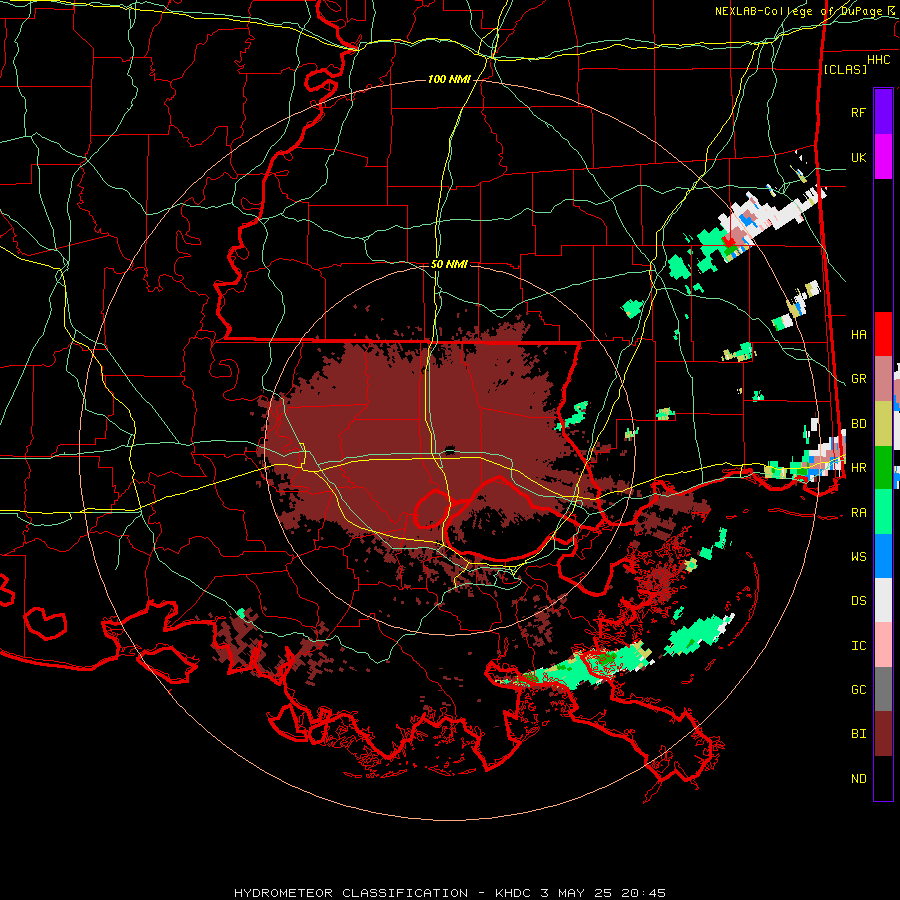
Task: Pick the brown BI legend color swatch
Action: point(883,734)
